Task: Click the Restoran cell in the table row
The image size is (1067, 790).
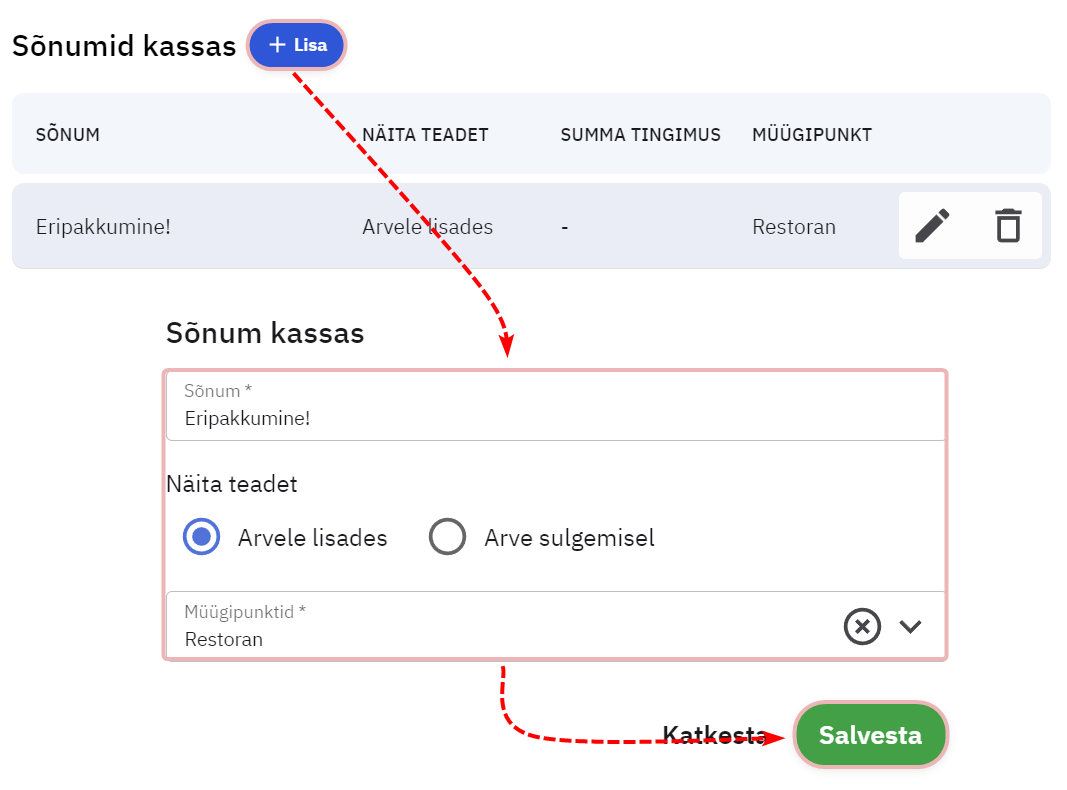Action: pyautogui.click(x=794, y=227)
